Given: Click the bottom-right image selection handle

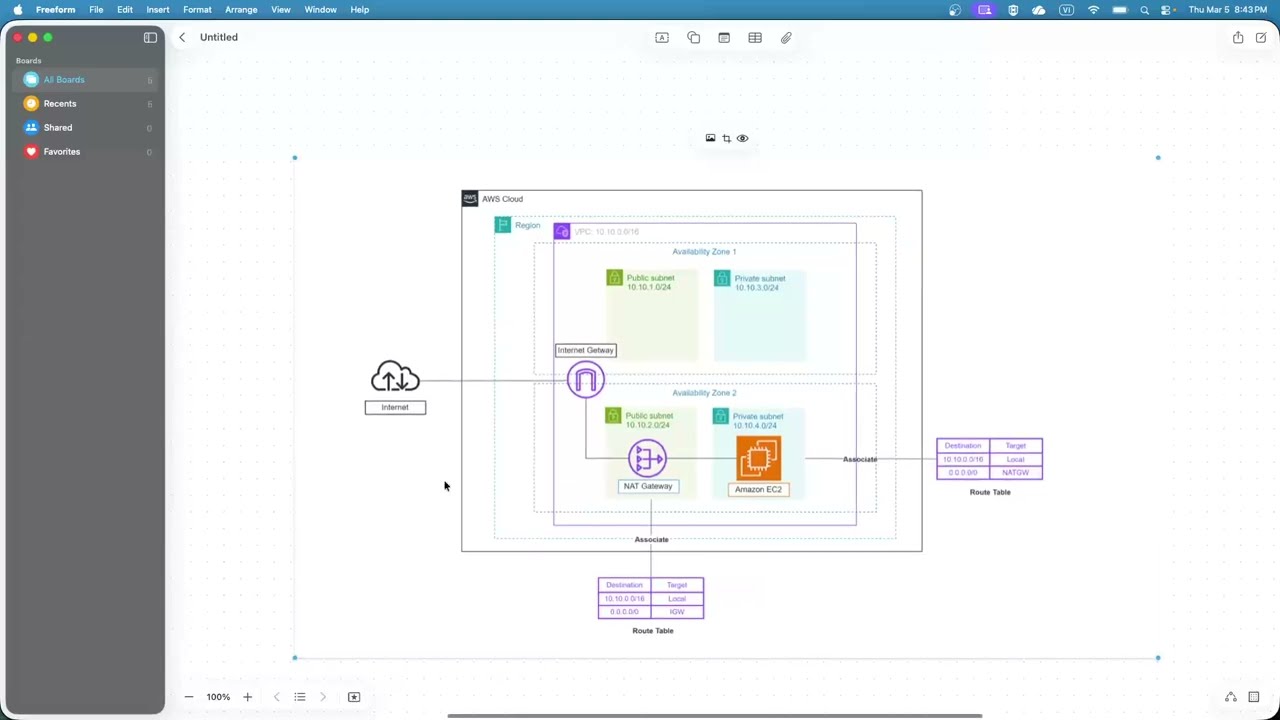Looking at the screenshot, I should 1158,658.
